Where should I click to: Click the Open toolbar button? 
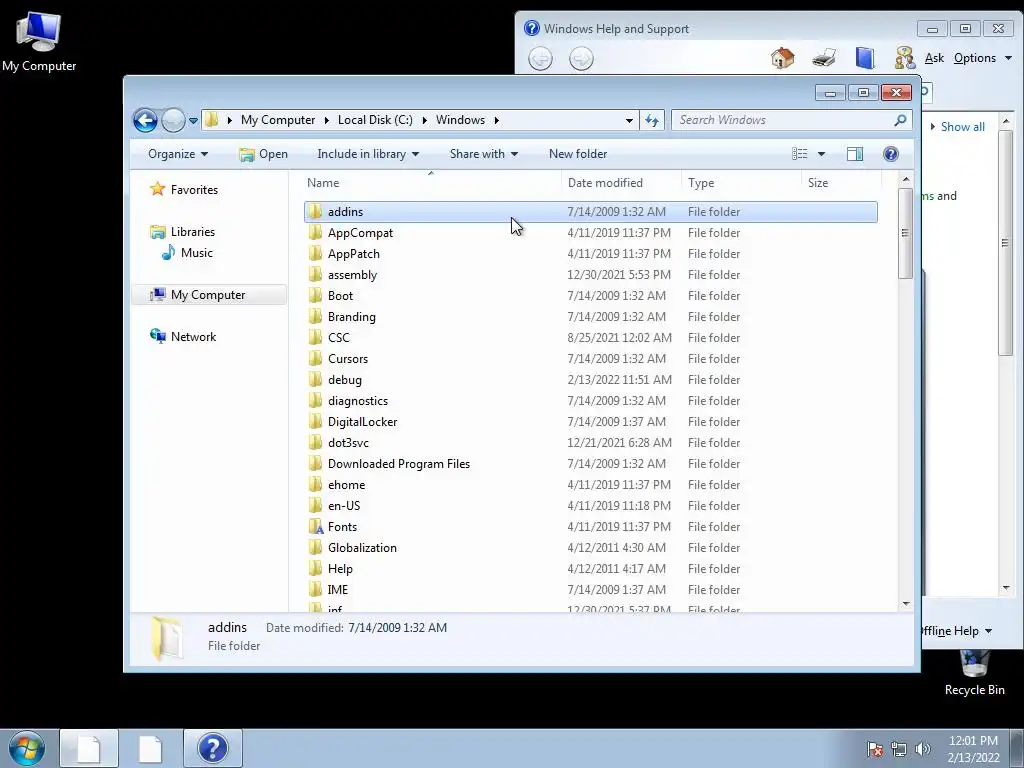(x=264, y=154)
